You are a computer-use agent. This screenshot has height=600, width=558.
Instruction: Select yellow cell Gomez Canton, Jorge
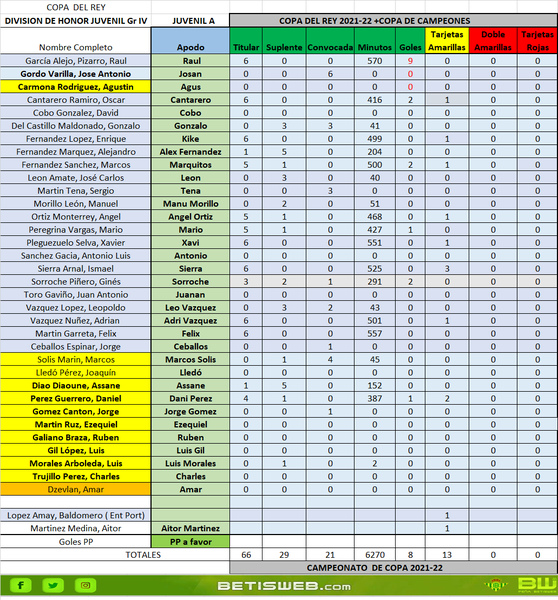click(76, 412)
